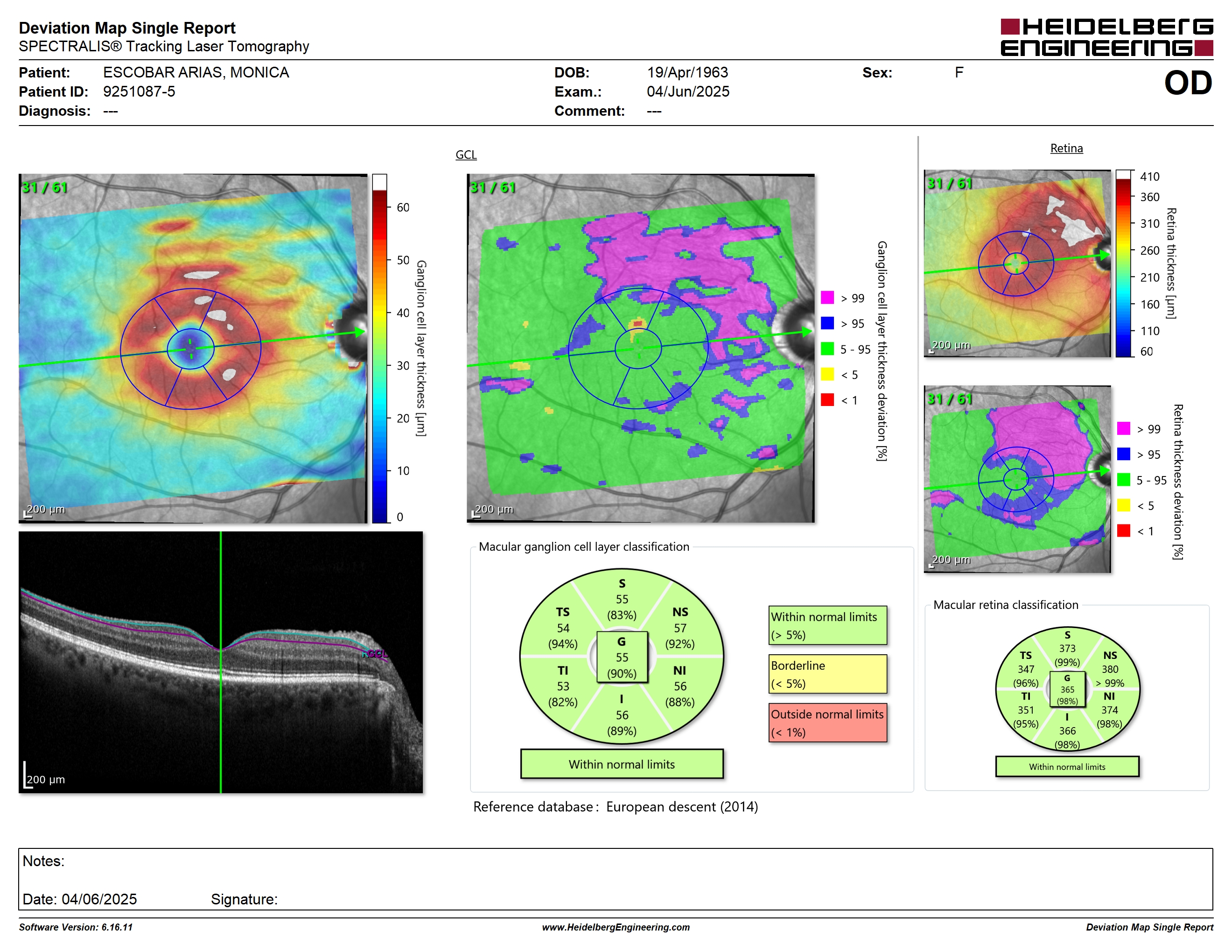Click the magenta > 99 swatch in Retina deviation legend
The width and height of the screenshot is (1232, 952).
point(1123,428)
